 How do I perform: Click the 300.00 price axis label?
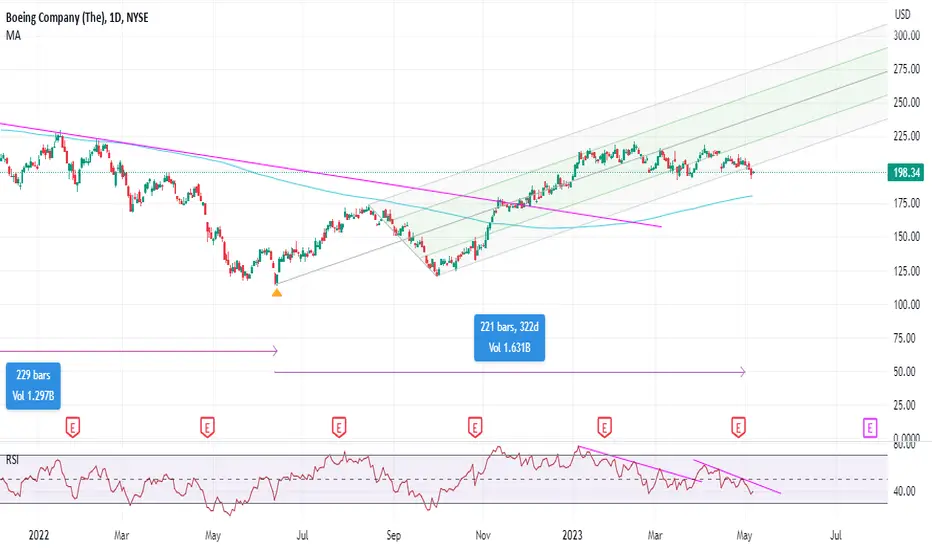click(x=907, y=36)
